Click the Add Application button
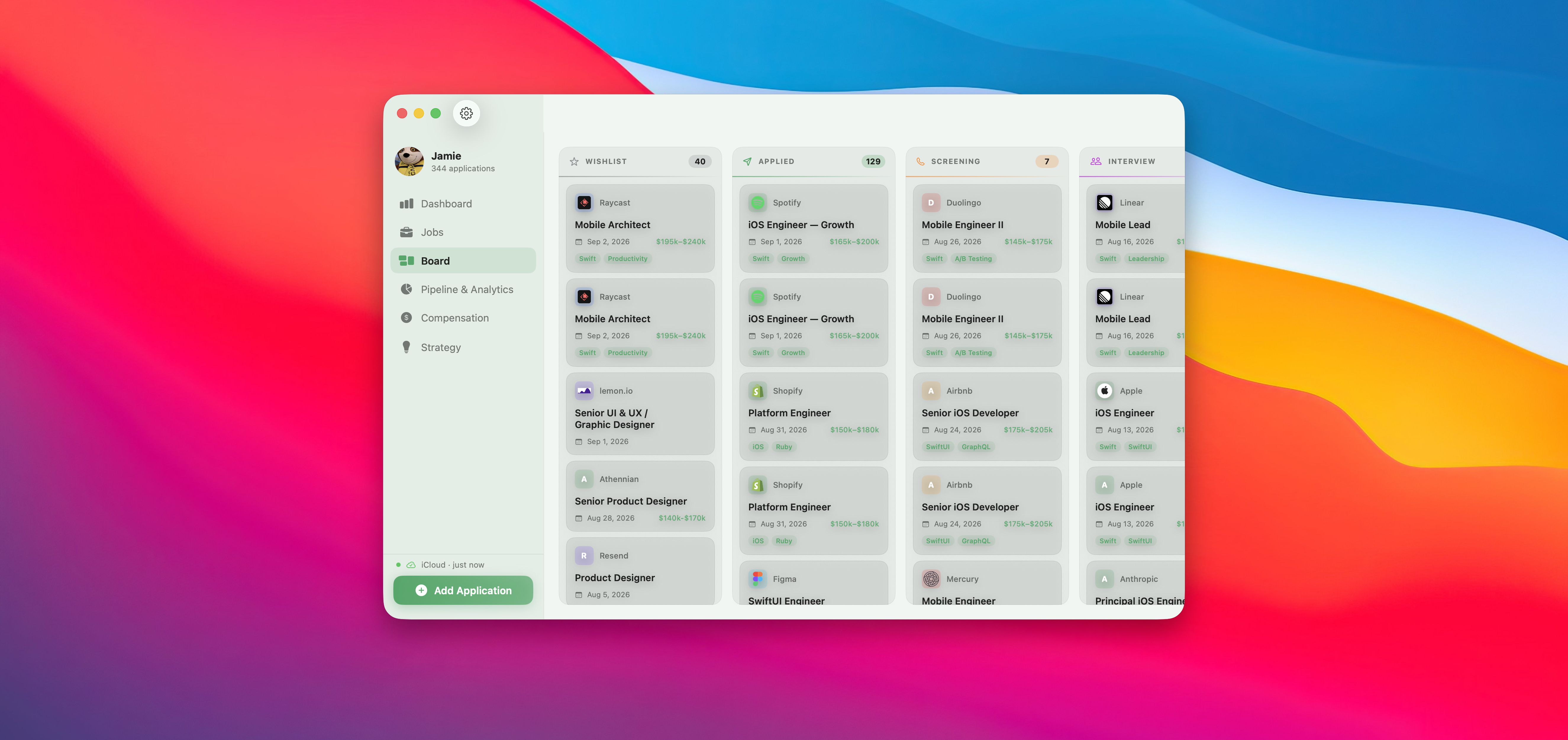 (x=463, y=590)
